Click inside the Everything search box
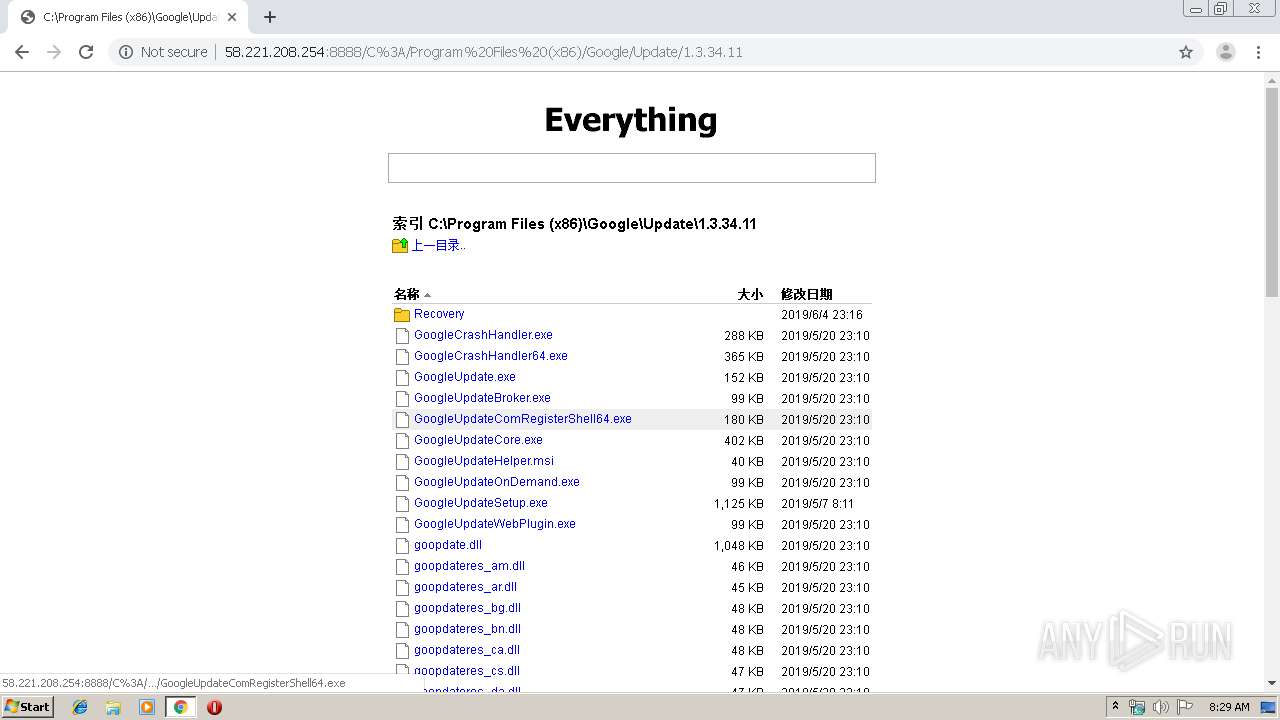 point(632,168)
